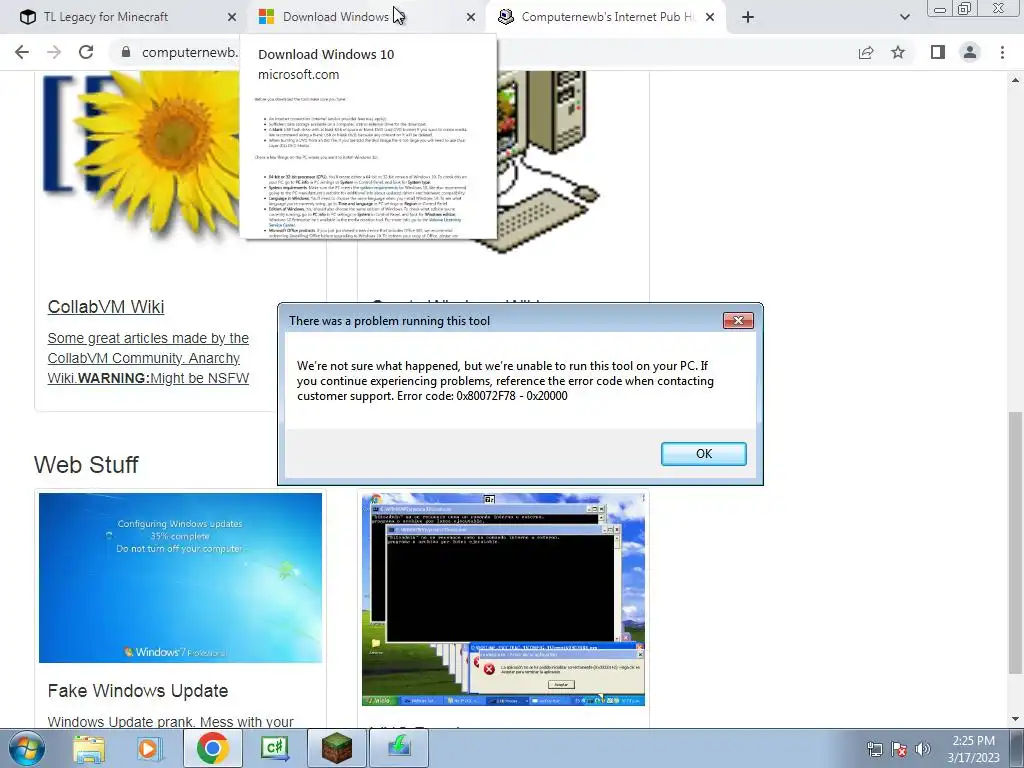Open the CollabVM Wiki link

coord(106,307)
